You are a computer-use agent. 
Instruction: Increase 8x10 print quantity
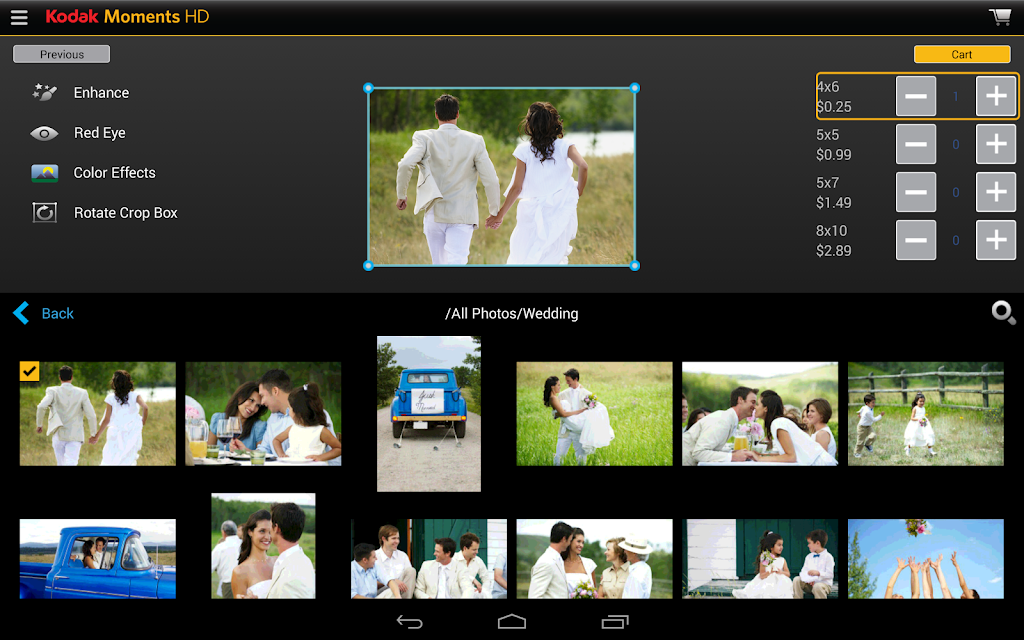point(995,240)
